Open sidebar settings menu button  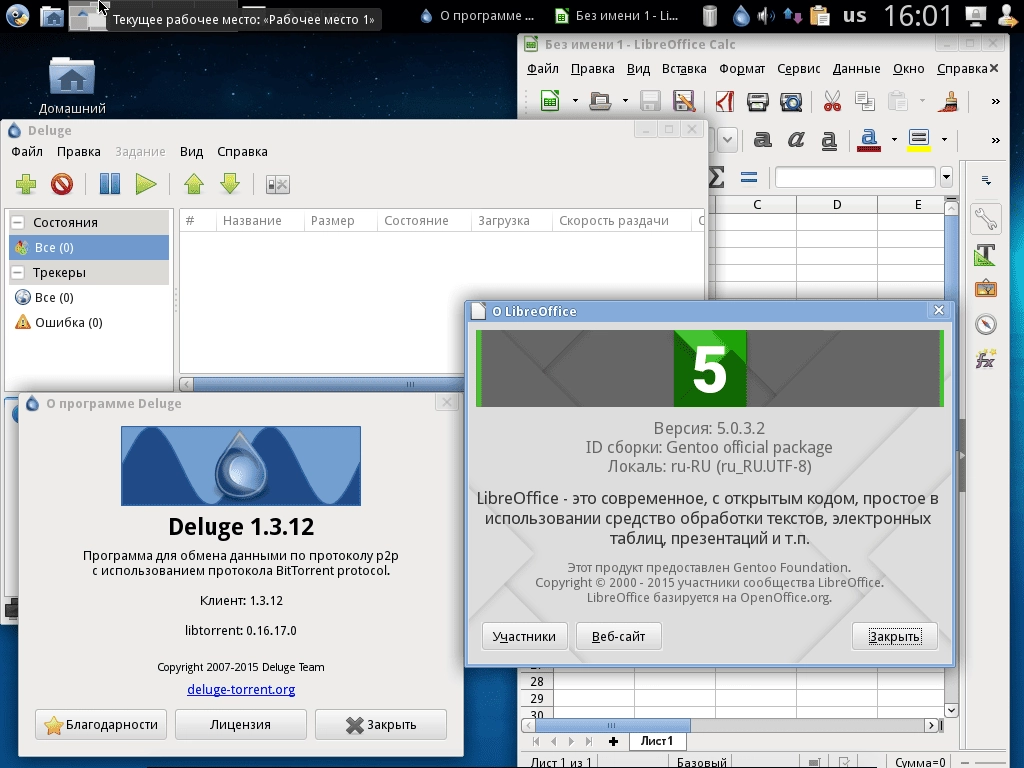(x=986, y=181)
